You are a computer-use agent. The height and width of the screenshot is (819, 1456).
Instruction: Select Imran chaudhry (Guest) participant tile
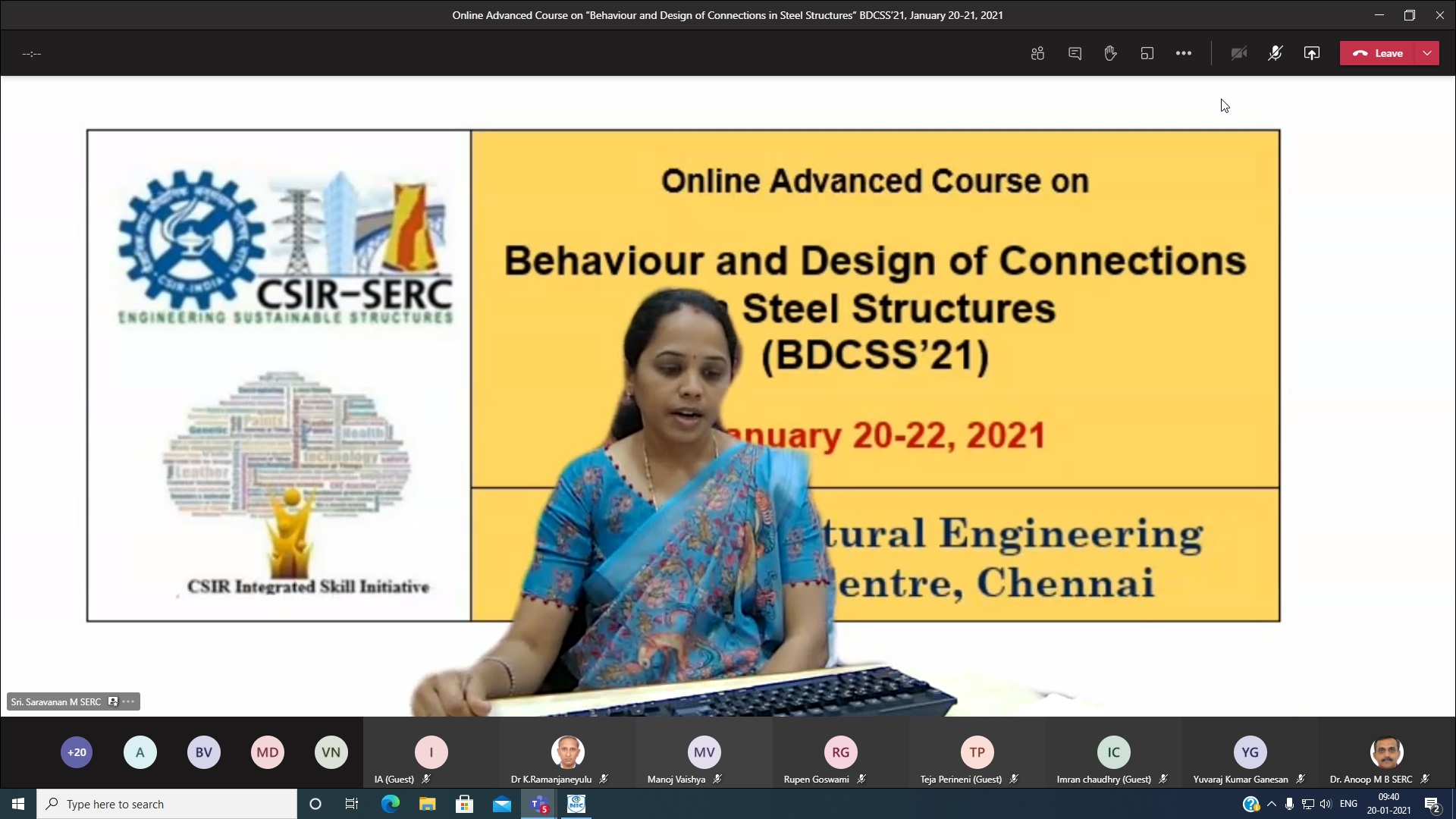point(1113,752)
